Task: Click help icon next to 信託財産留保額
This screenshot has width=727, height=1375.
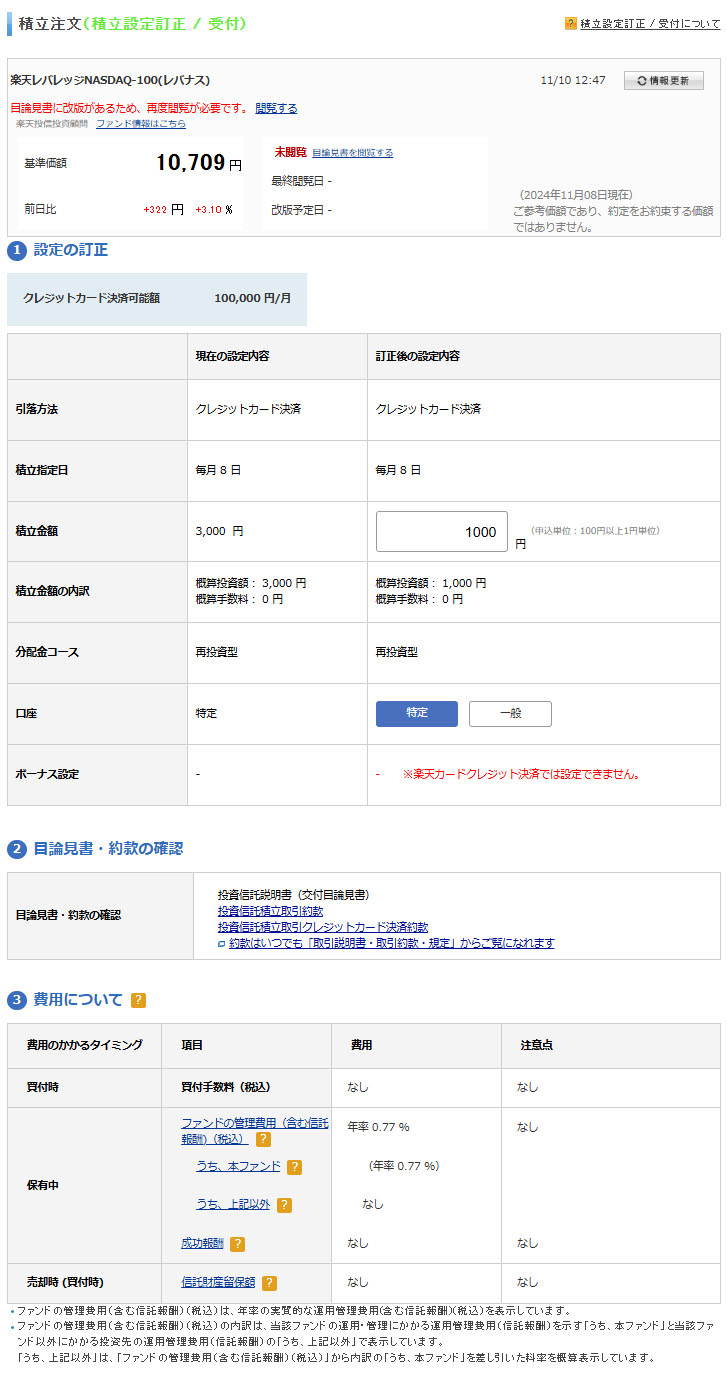Action: (x=269, y=1283)
